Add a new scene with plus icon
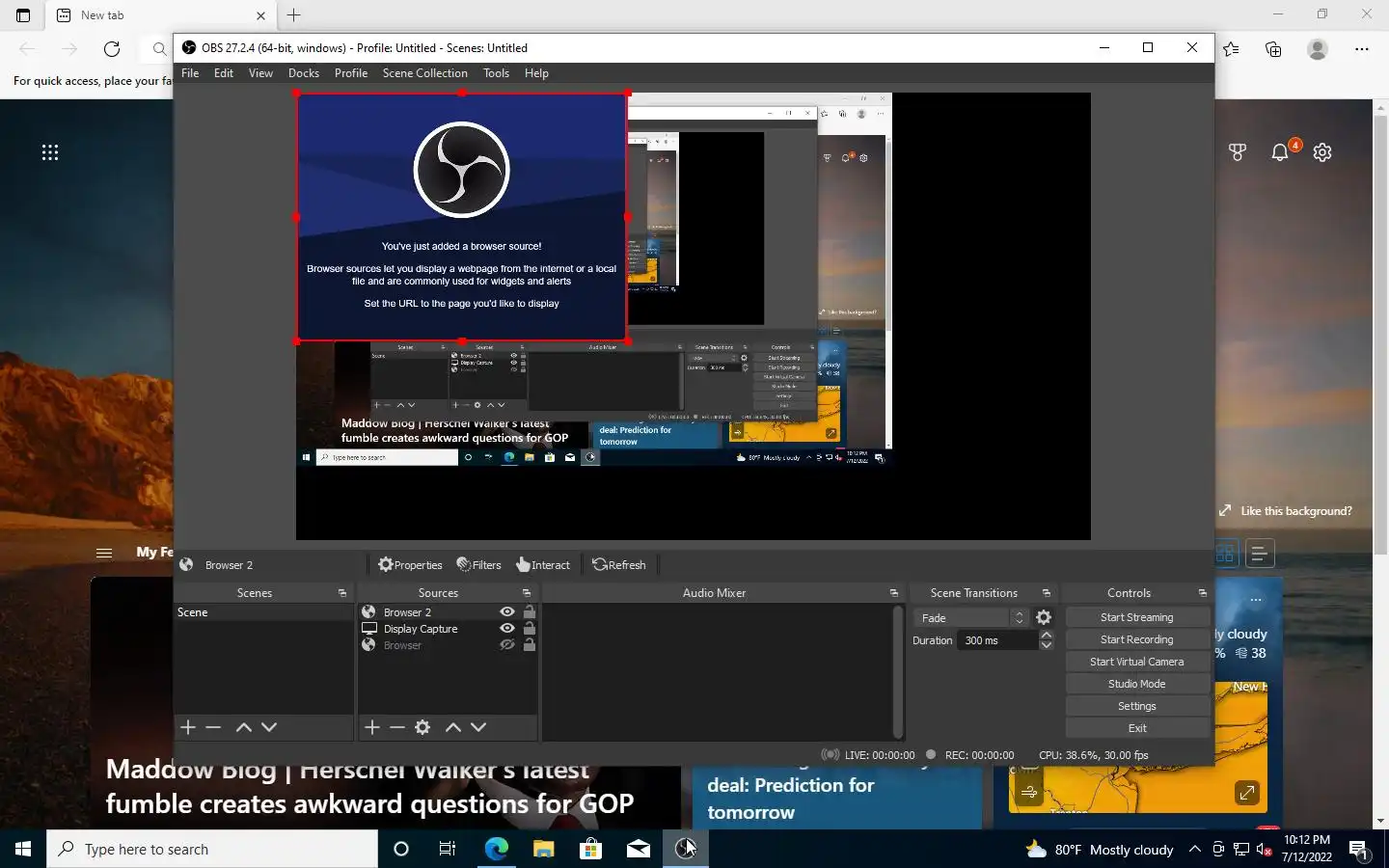The height and width of the screenshot is (868, 1389). 188,727
